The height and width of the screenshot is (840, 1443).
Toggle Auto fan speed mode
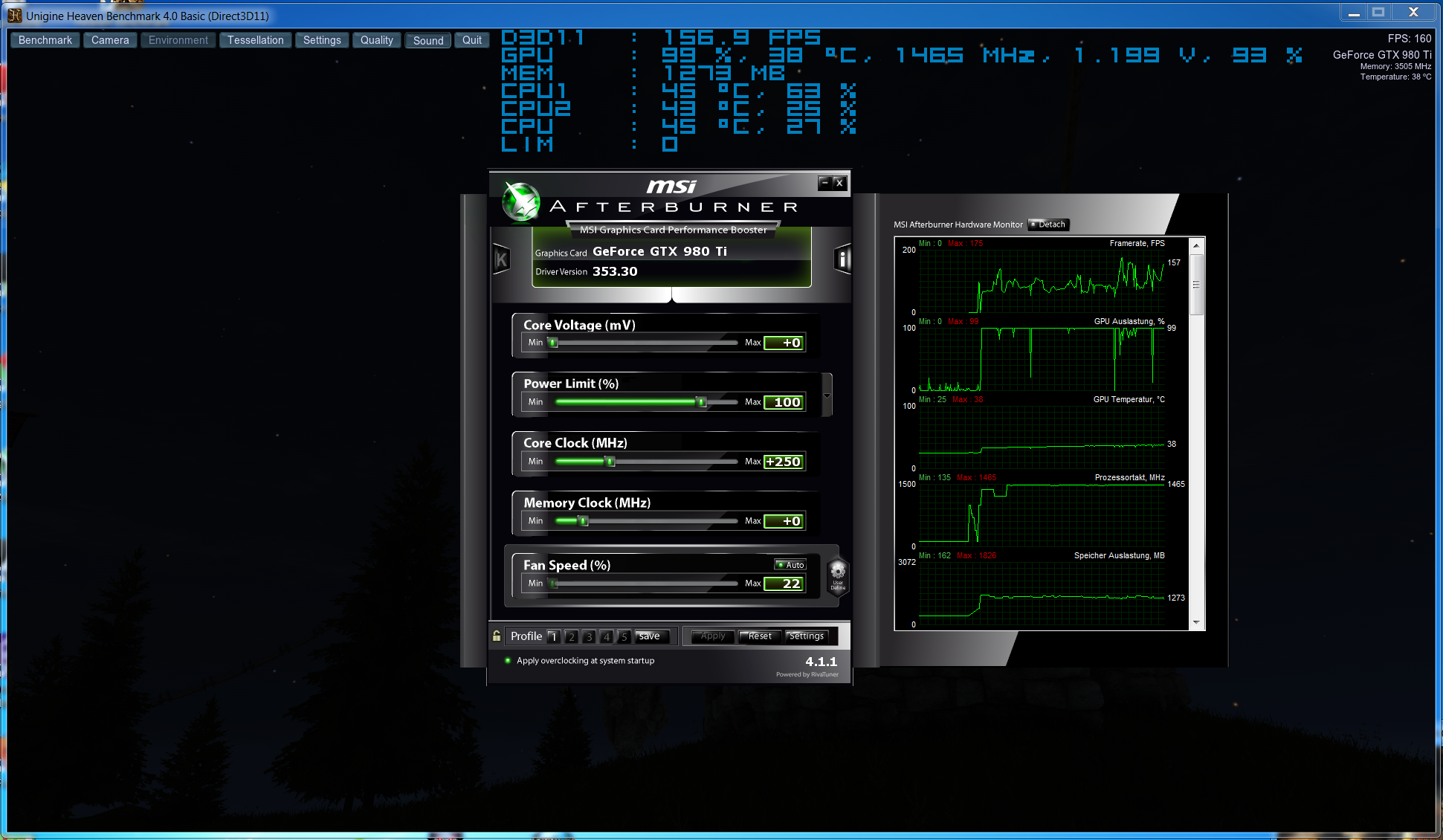tap(790, 565)
